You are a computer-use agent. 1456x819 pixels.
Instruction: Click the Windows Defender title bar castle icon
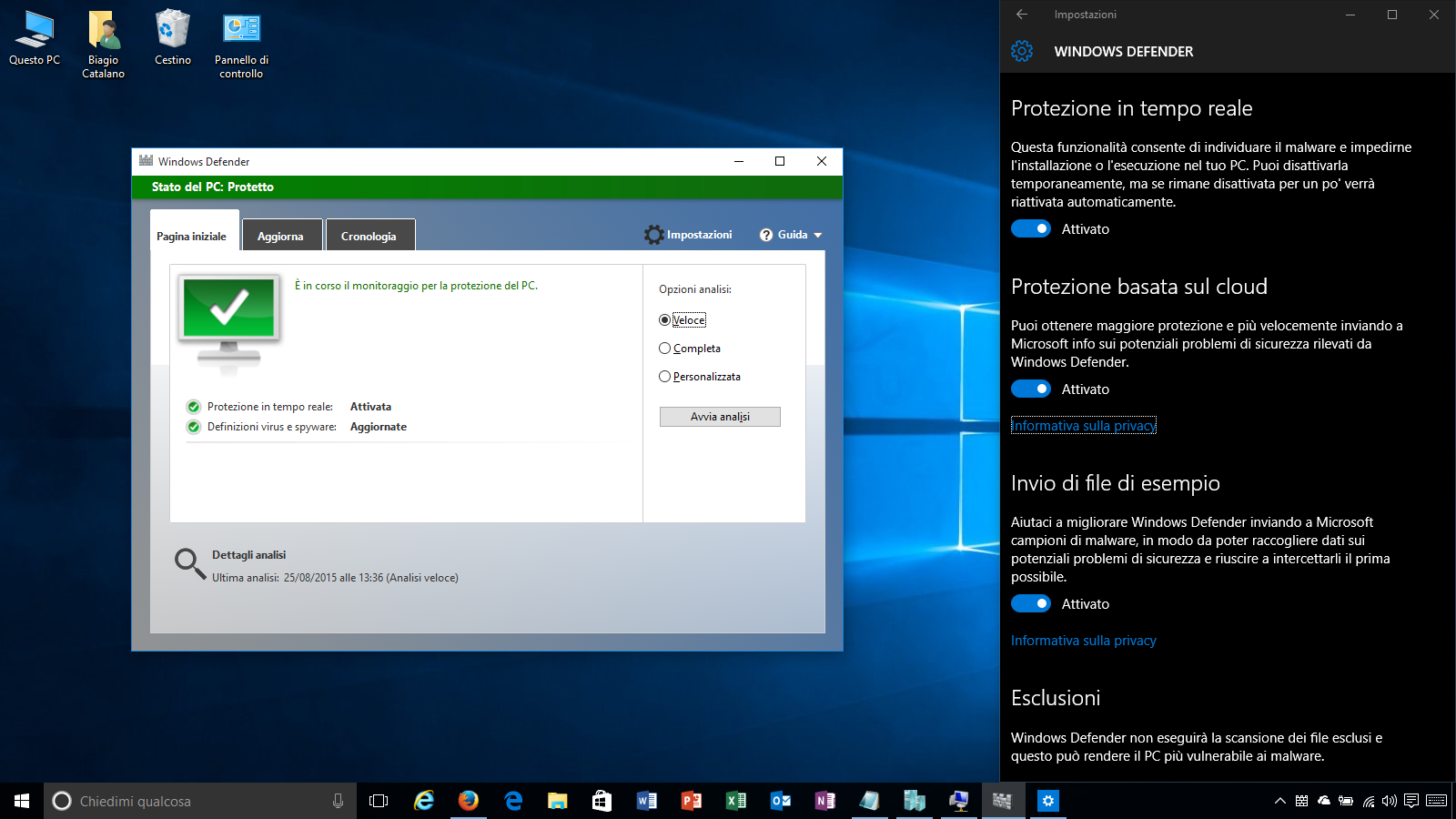pos(146,161)
